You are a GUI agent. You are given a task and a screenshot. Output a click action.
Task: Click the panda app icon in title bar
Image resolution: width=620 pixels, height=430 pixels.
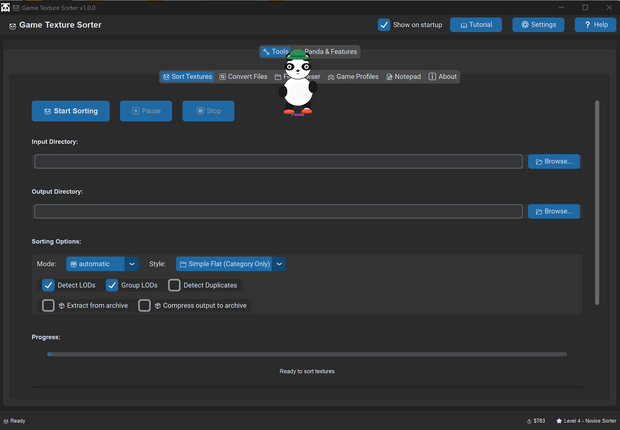(6, 7)
